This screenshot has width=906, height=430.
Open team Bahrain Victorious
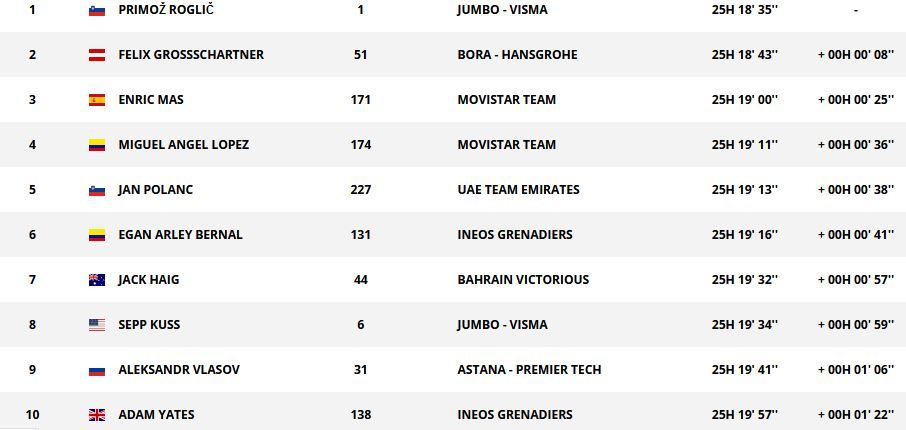click(523, 280)
